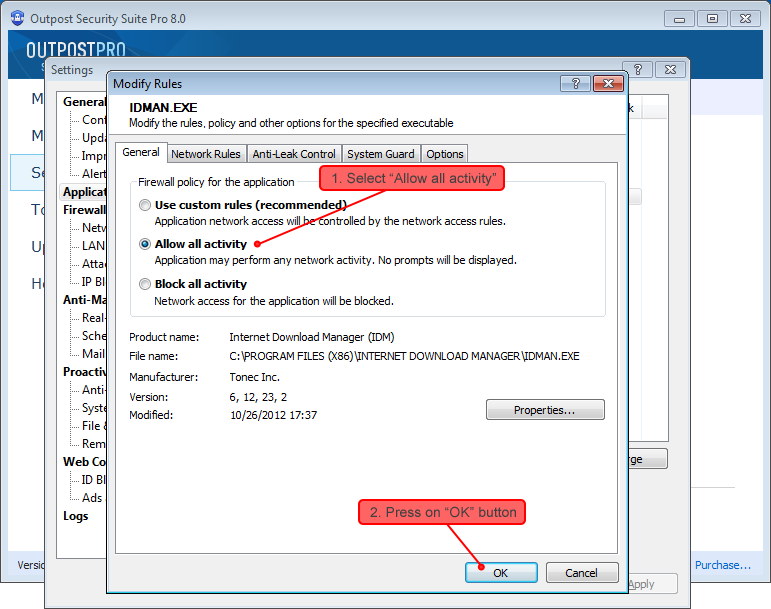This screenshot has width=771, height=609.
Task: Open file Properties… button
Action: point(545,409)
